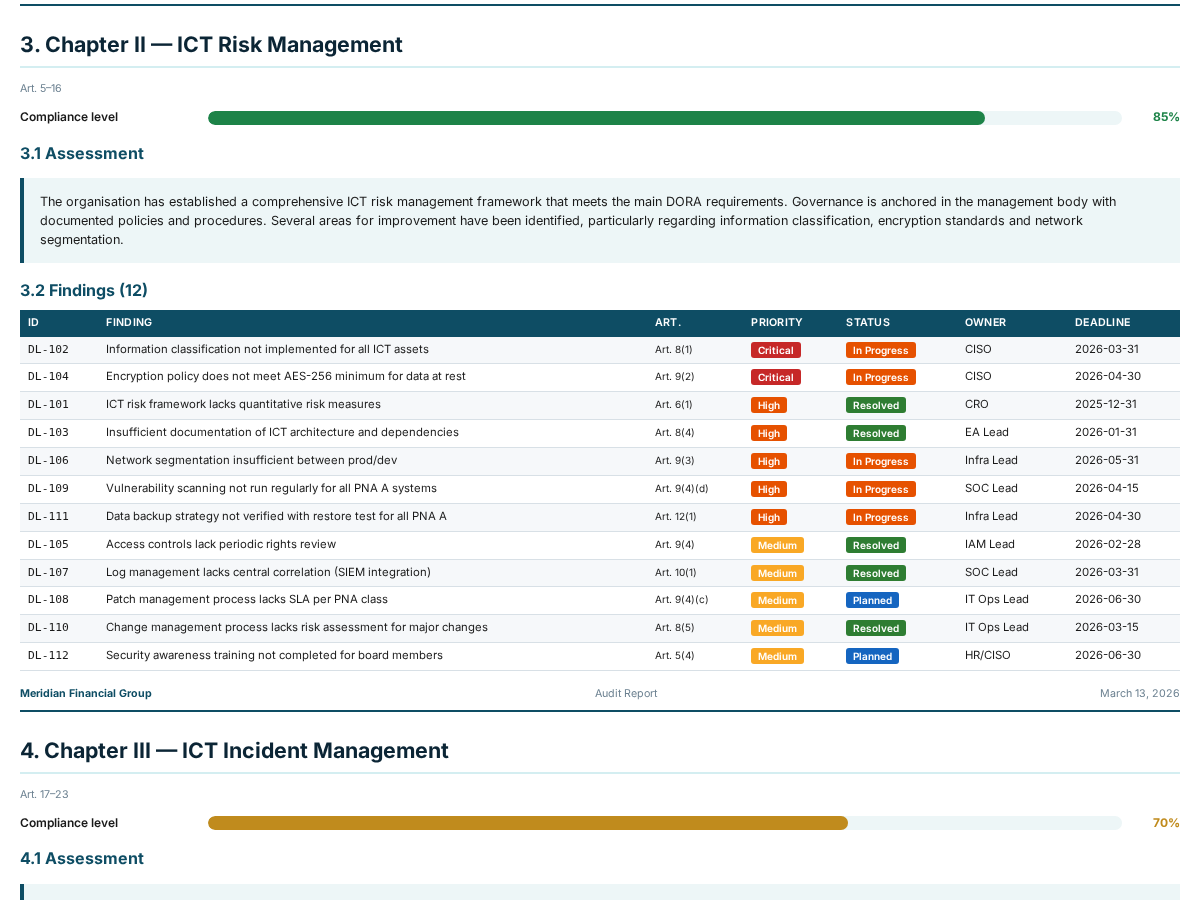
Task: Click the High priority badge on DL-106
Action: [768, 461]
